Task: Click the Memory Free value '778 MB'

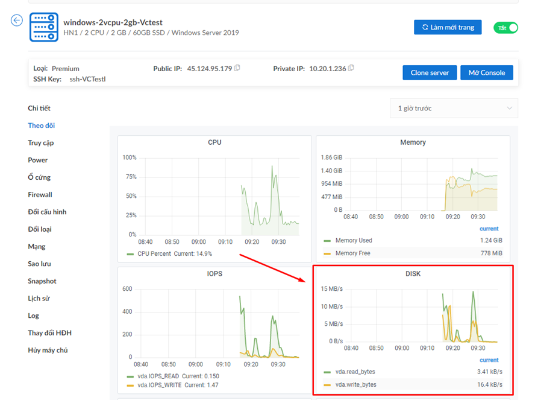Action: point(491,253)
